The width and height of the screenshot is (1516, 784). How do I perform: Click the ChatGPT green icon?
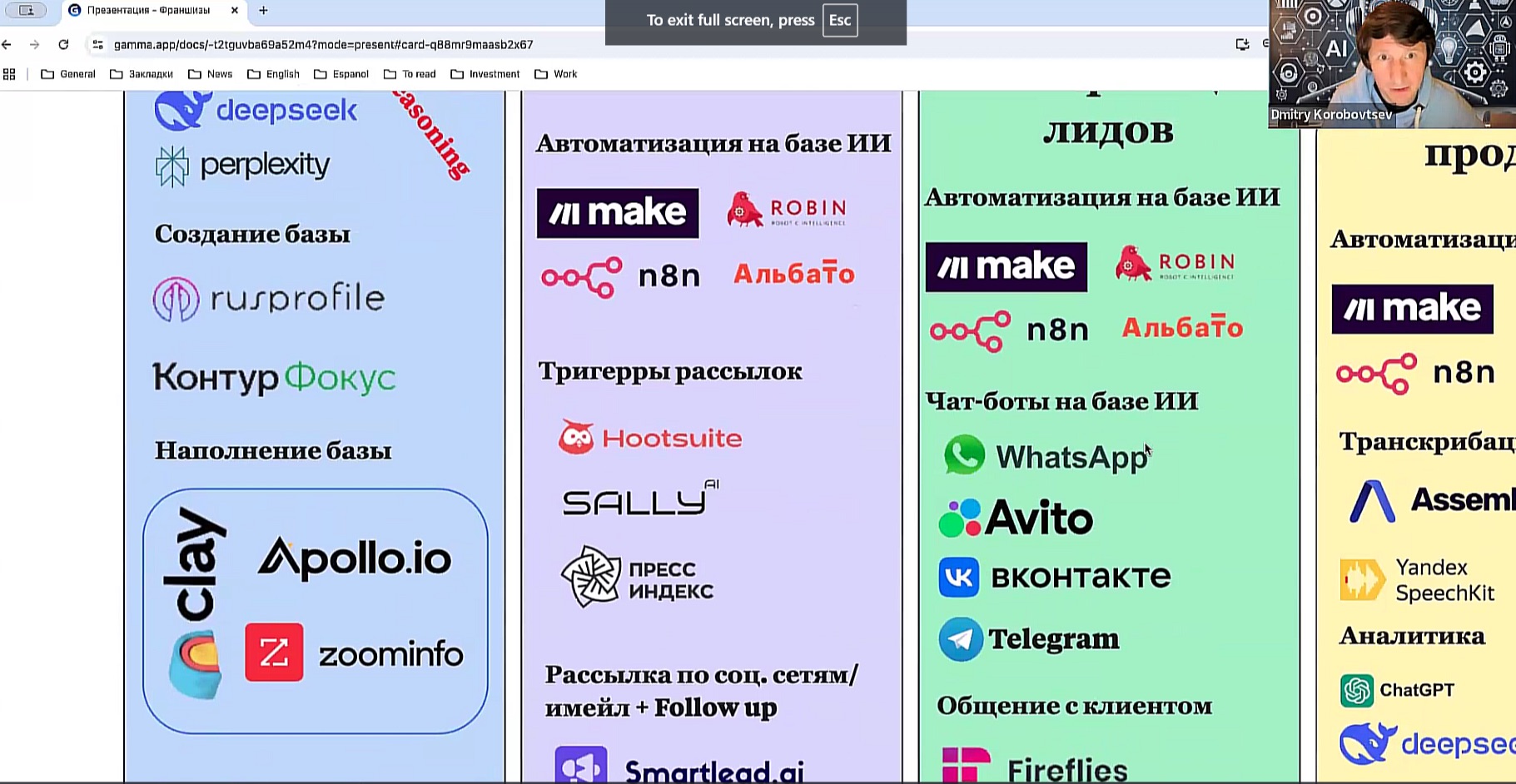point(1357,691)
